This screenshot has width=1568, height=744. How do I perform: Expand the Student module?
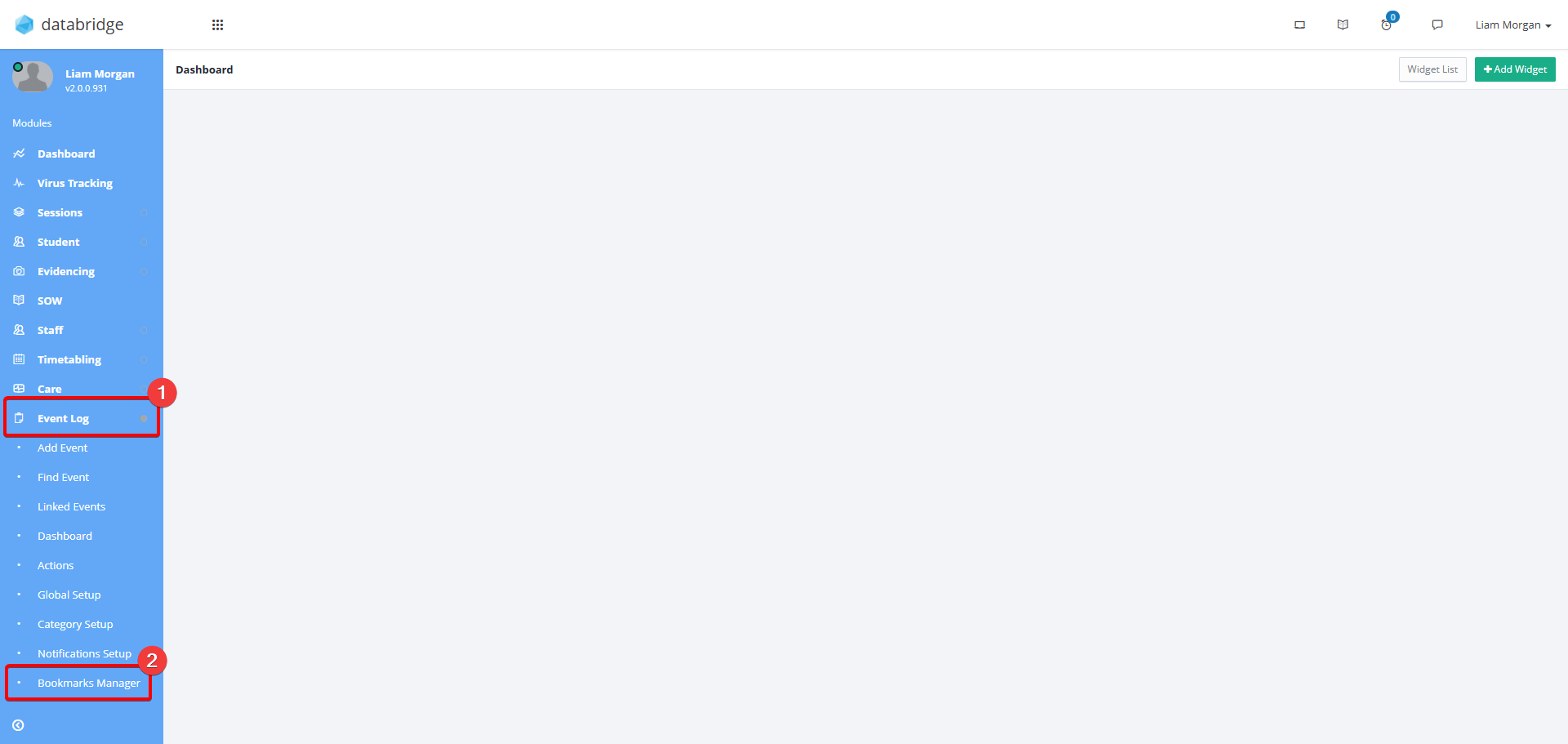[82, 242]
